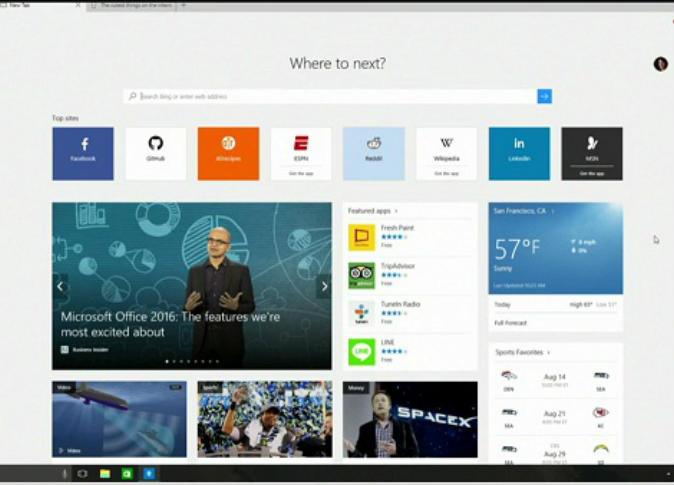Click the green LINE app icon
674x485 pixels.
[362, 352]
